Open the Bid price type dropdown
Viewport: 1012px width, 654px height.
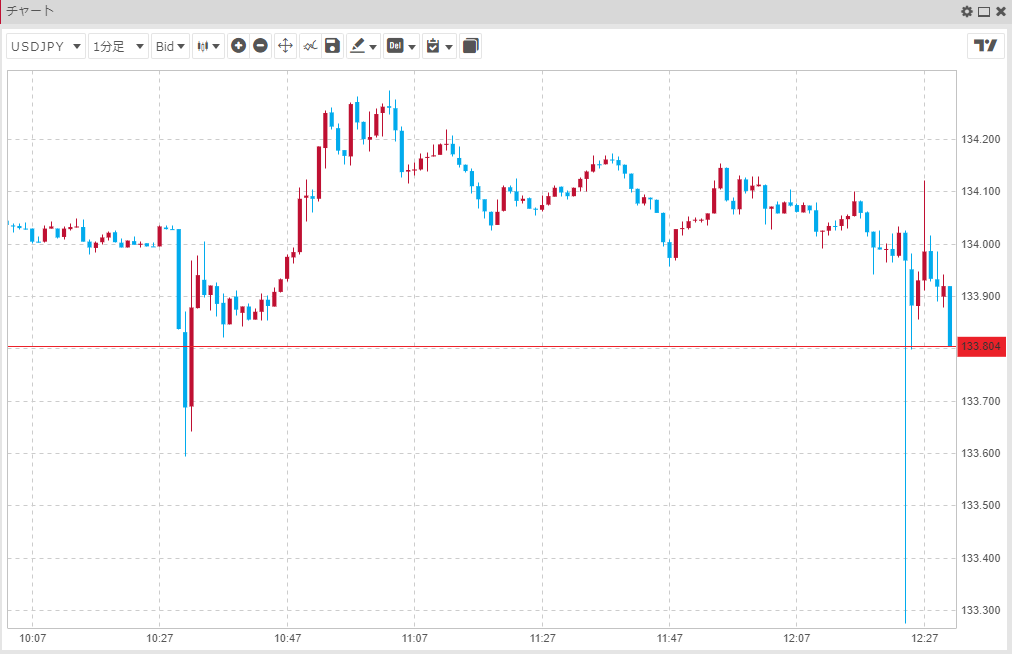170,46
